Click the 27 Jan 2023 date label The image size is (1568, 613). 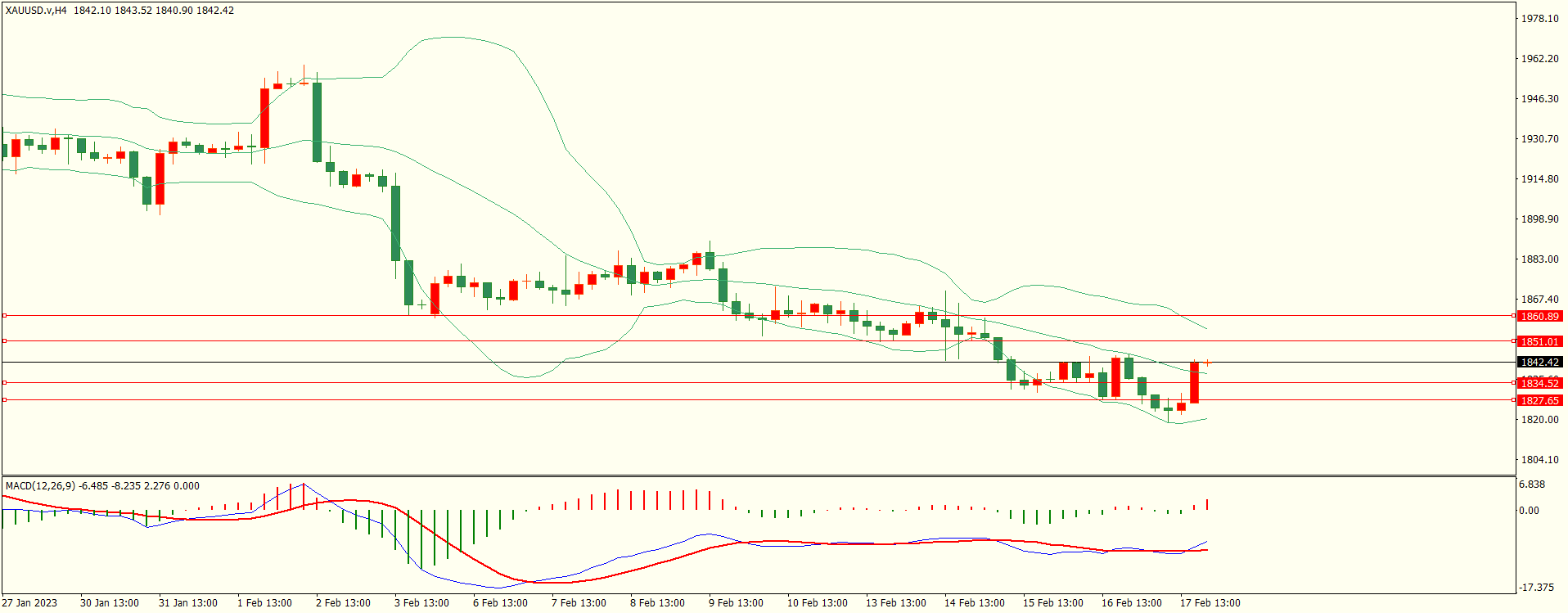point(29,603)
